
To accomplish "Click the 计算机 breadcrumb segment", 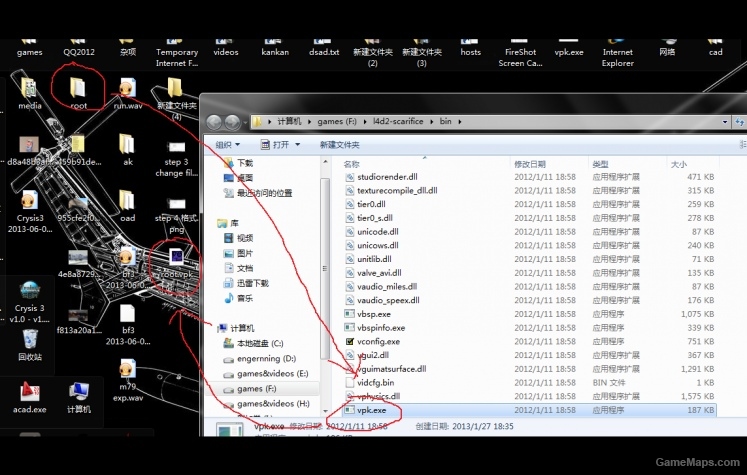I will tap(289, 121).
